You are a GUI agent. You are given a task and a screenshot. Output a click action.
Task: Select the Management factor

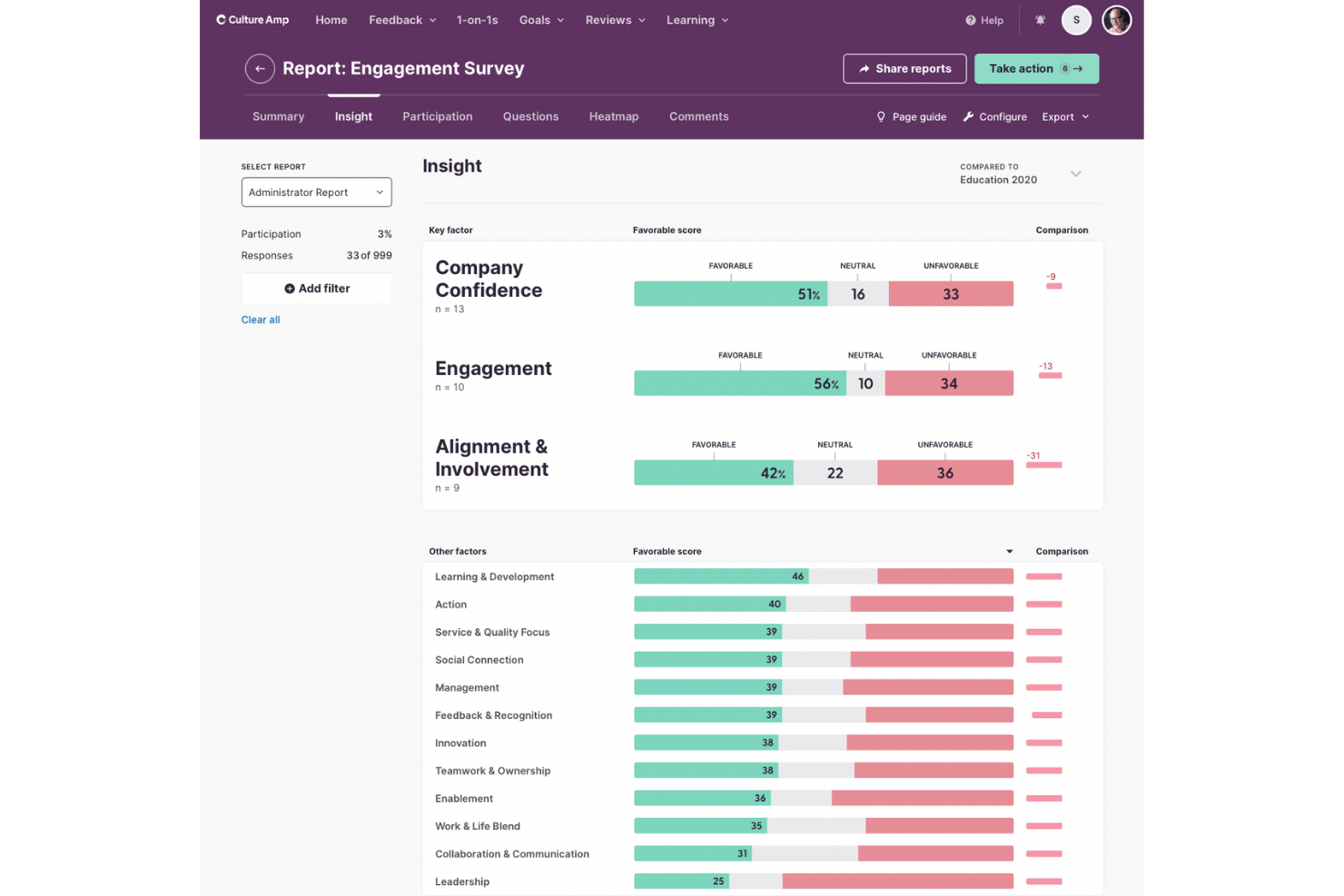point(467,688)
